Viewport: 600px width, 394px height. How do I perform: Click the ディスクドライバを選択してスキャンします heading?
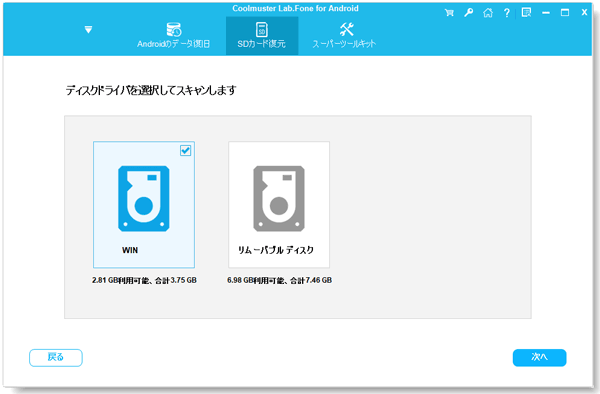pos(151,91)
